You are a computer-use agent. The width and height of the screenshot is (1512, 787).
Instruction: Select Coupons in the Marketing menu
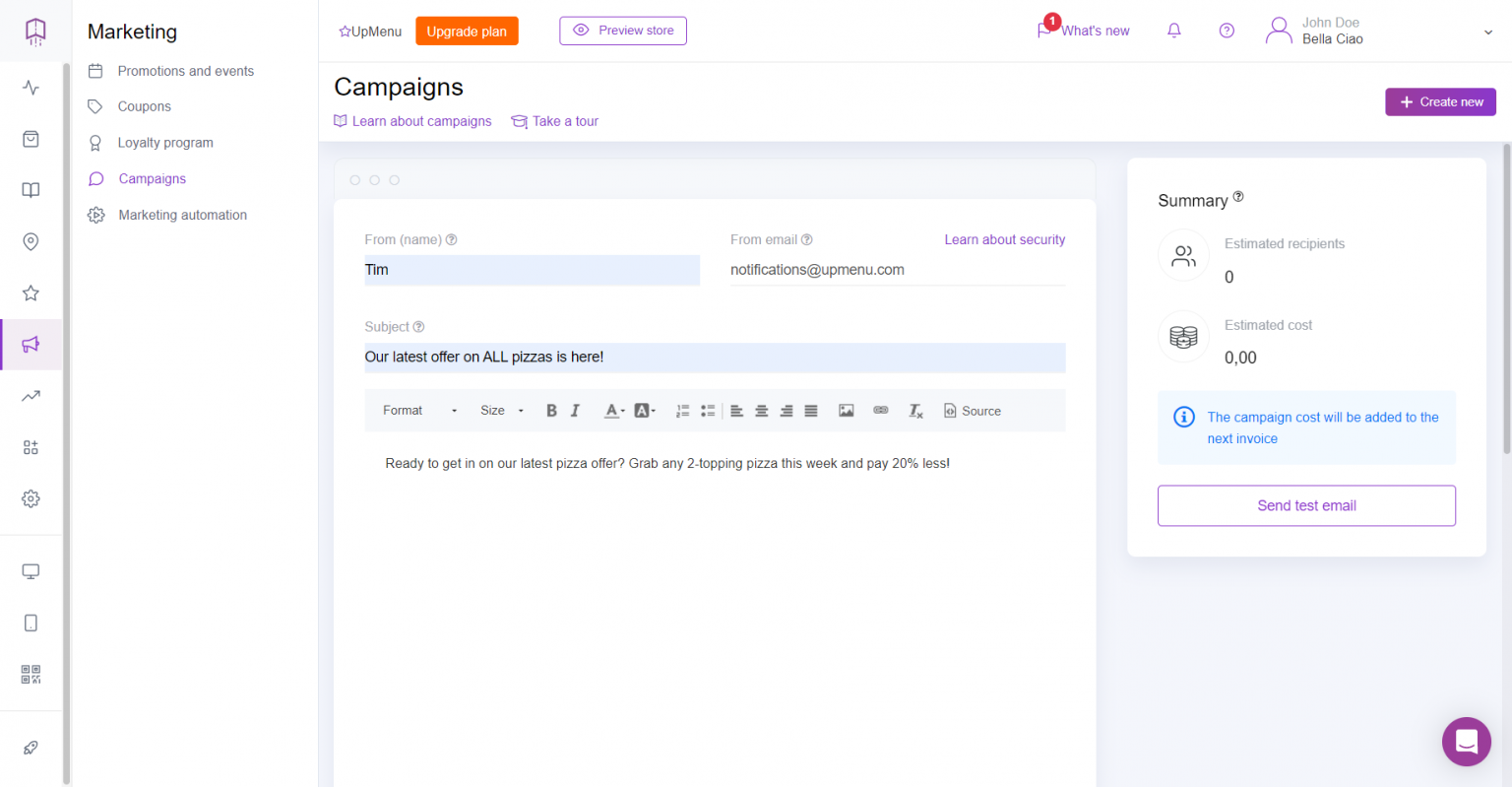tap(144, 106)
